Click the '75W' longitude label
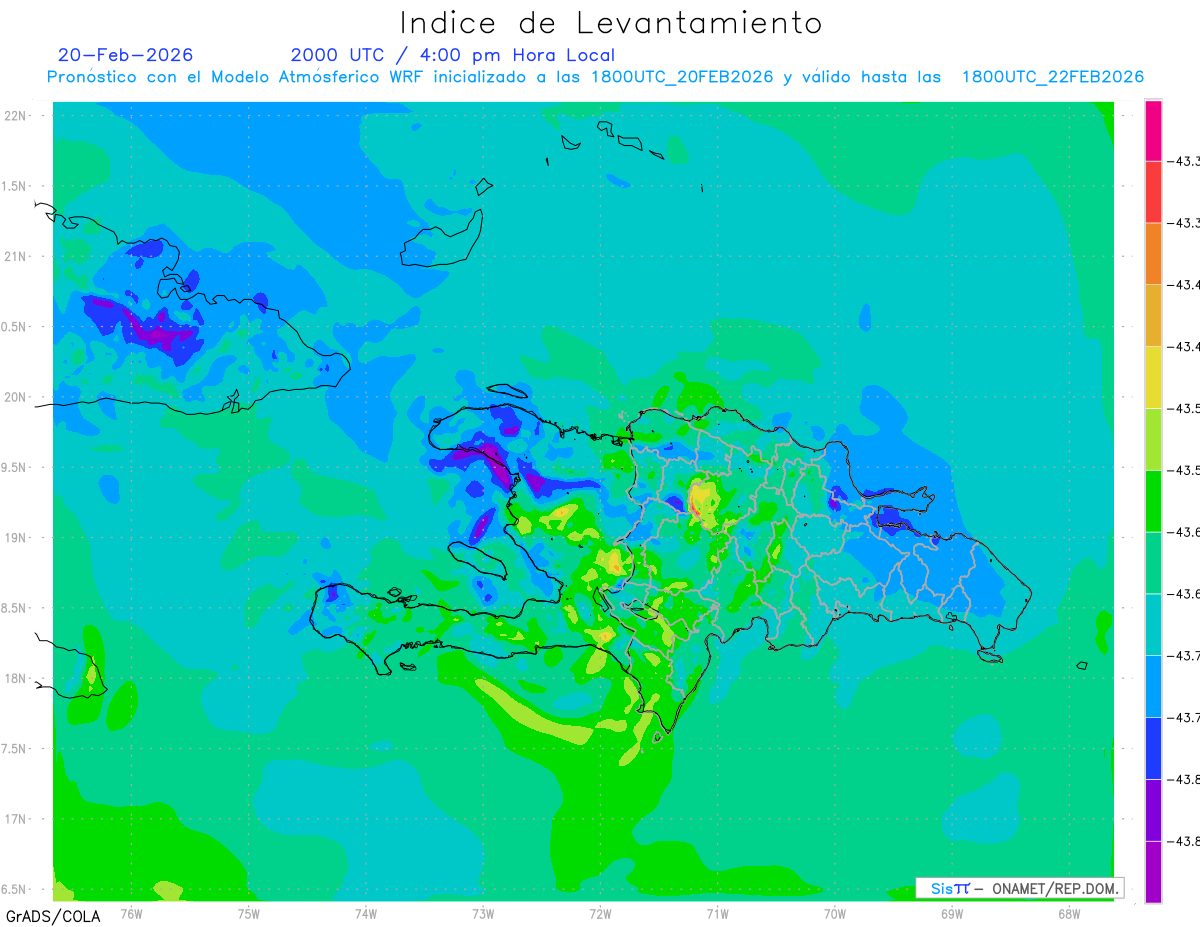The height and width of the screenshot is (927, 1200). [x=248, y=912]
